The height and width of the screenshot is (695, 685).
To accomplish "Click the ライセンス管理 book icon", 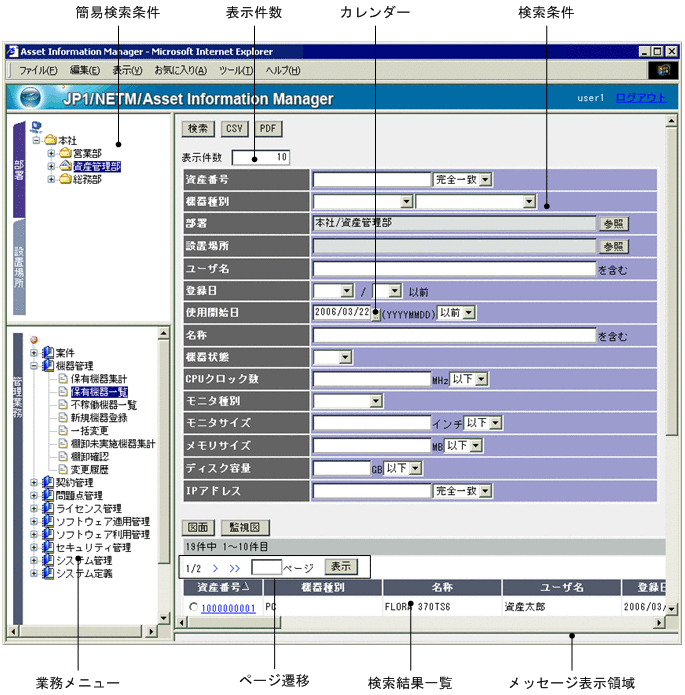I will (x=48, y=508).
